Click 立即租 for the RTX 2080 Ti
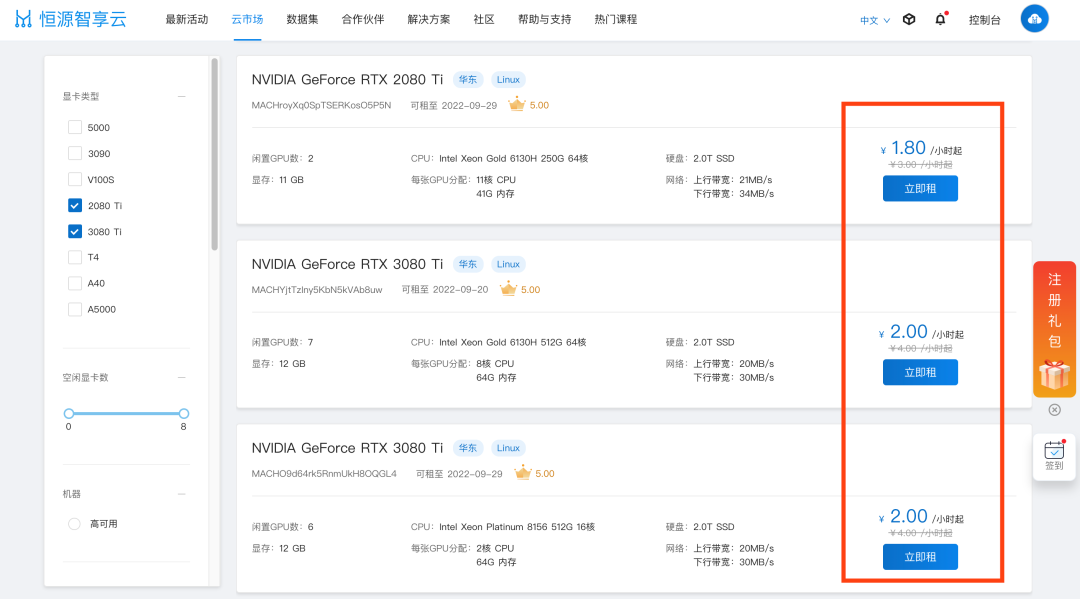This screenshot has width=1080, height=599. [920, 188]
